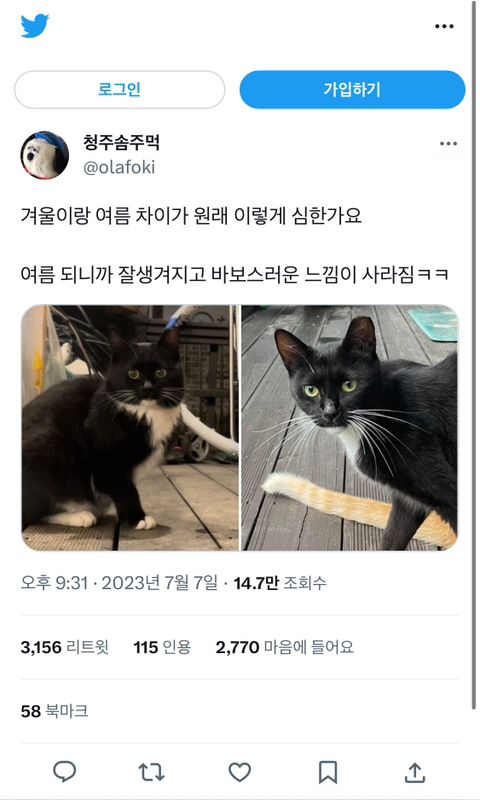This screenshot has width=480, height=800.
Task: Open the top three-dot more menu
Action: coord(444,27)
